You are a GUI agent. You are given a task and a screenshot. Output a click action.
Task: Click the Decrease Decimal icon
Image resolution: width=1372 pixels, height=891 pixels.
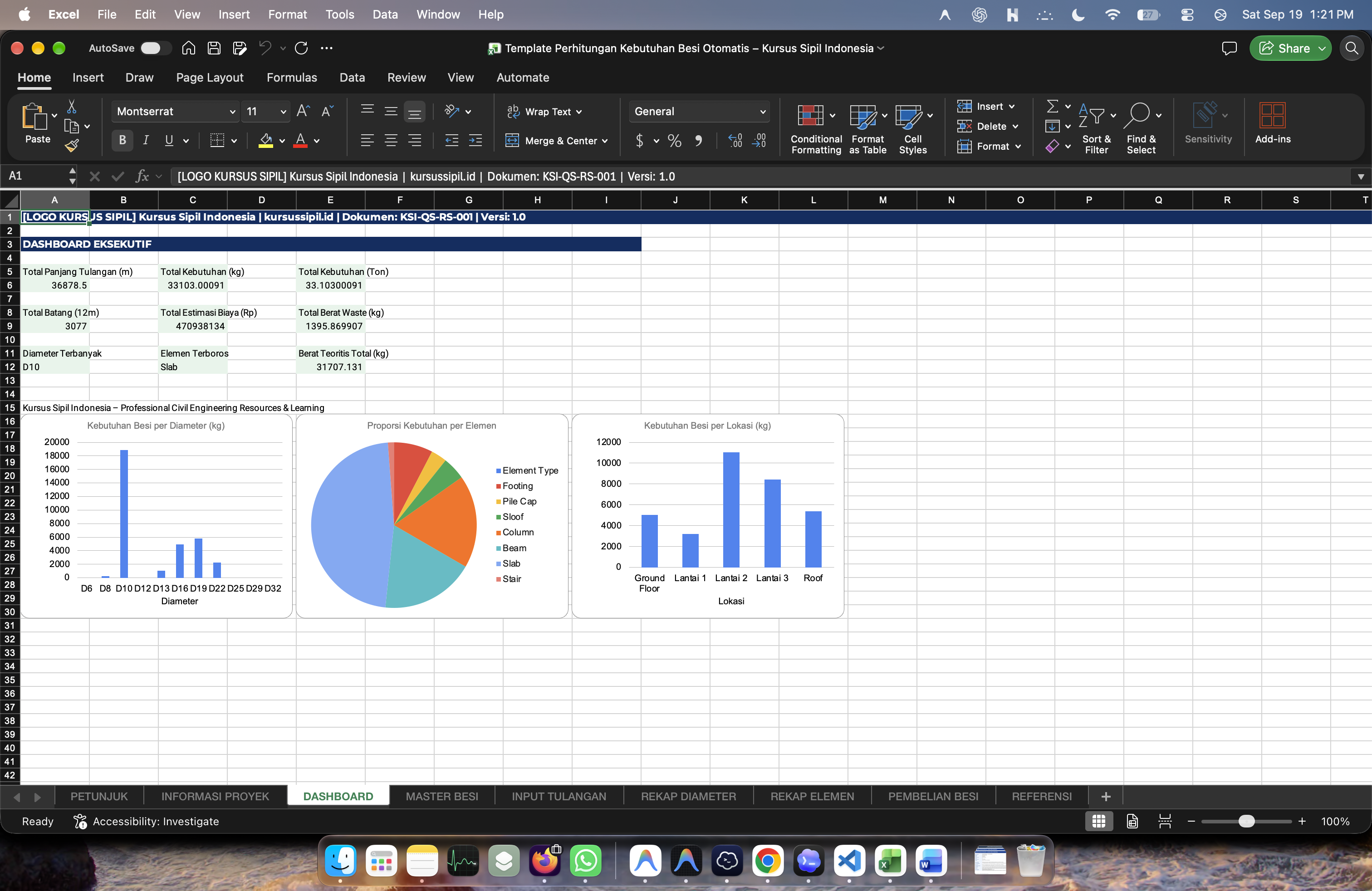[759, 141]
